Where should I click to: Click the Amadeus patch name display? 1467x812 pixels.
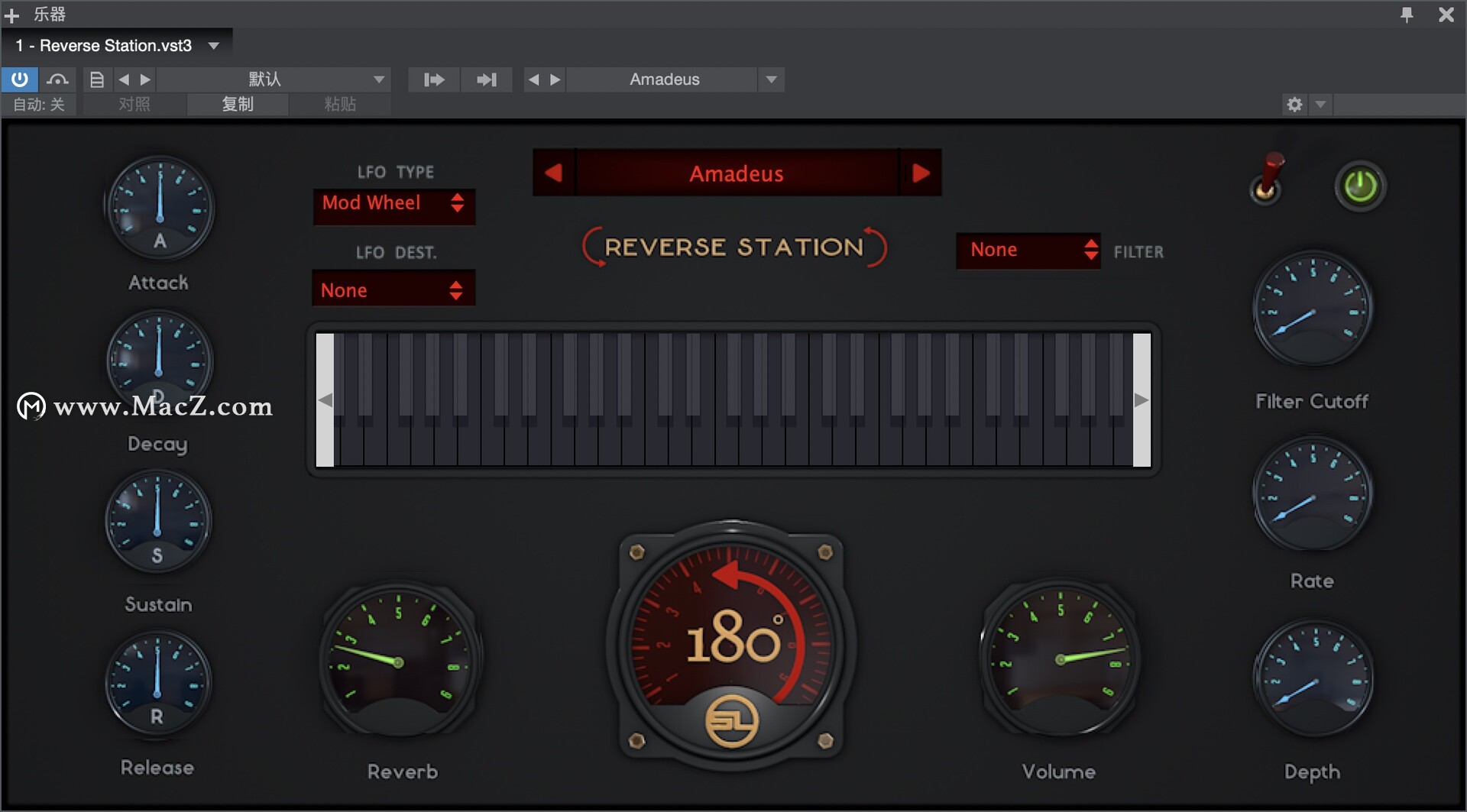coord(737,173)
